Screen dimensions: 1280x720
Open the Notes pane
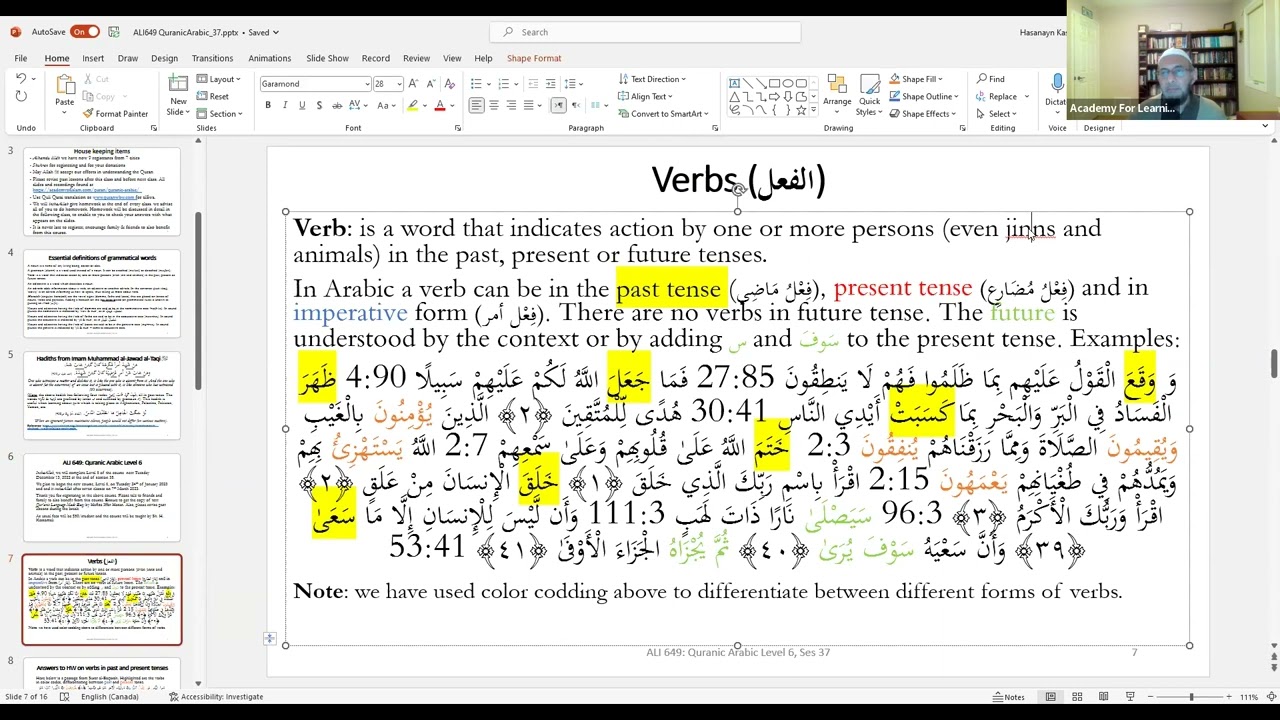(x=1009, y=697)
